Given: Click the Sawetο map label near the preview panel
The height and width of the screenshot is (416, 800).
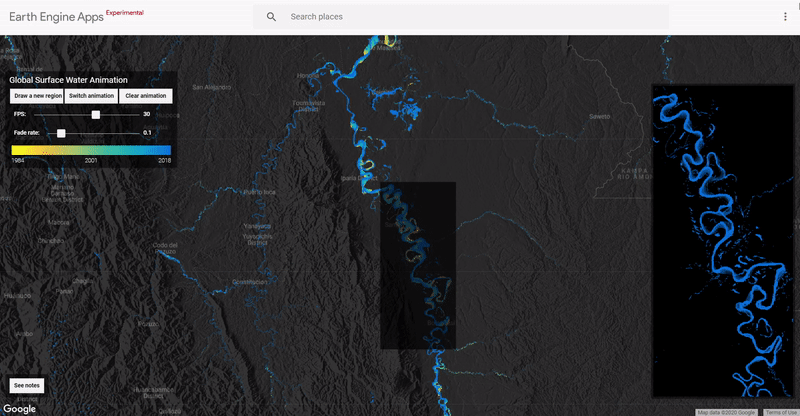Looking at the screenshot, I should click(x=599, y=116).
